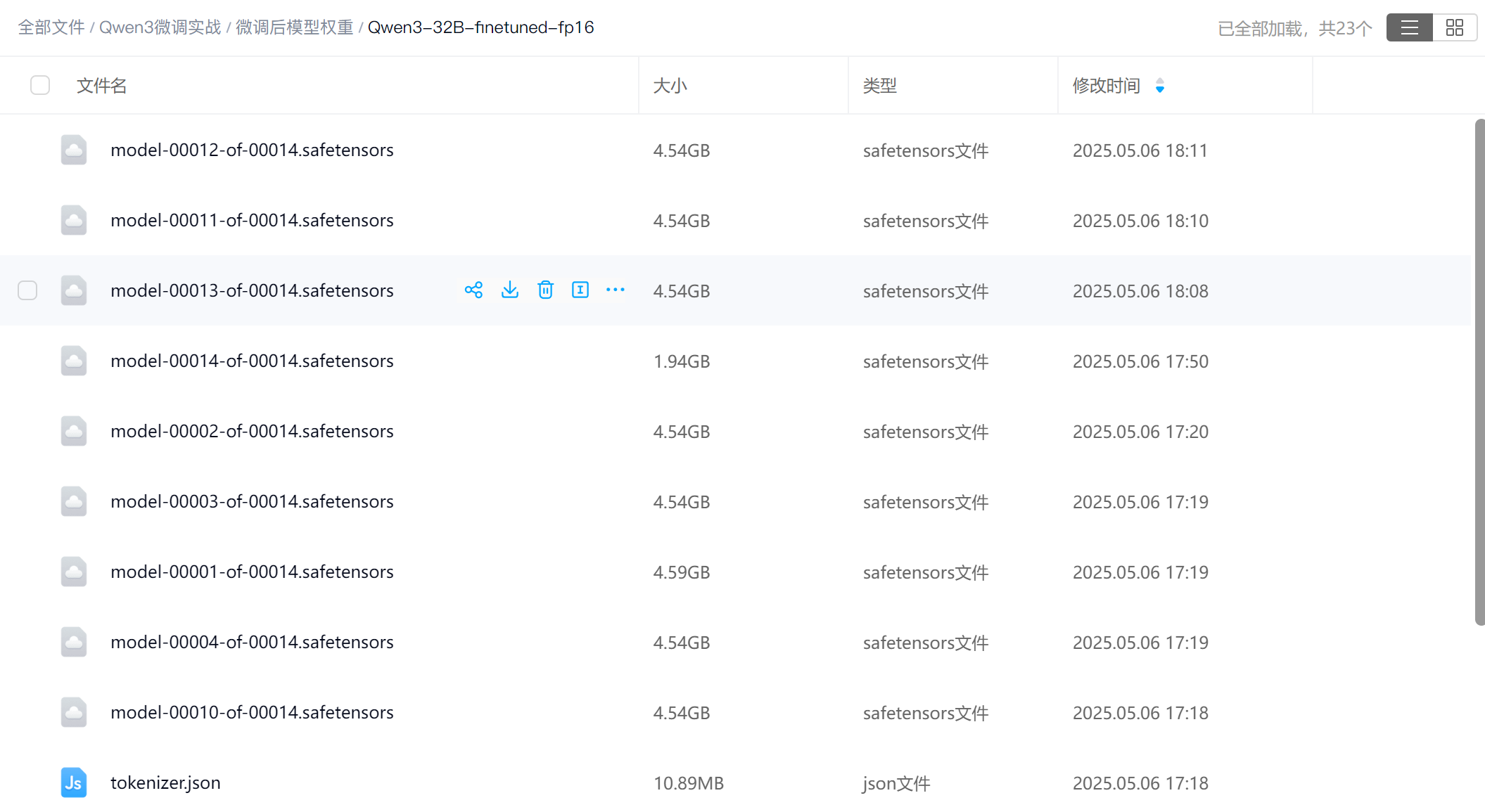Click the 类型 column header
Viewport: 1485px width, 812px height.
tap(880, 86)
